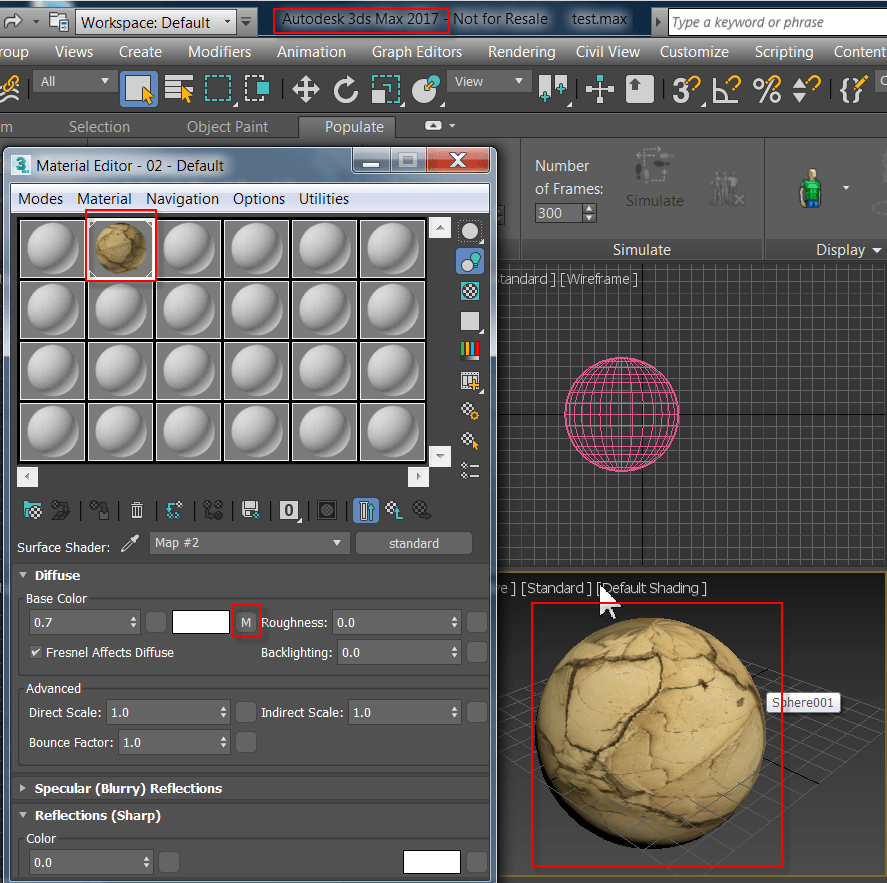Toggle Backlight in Material Editor side toolbar
Viewport: 887px width, 883px height.
469,262
